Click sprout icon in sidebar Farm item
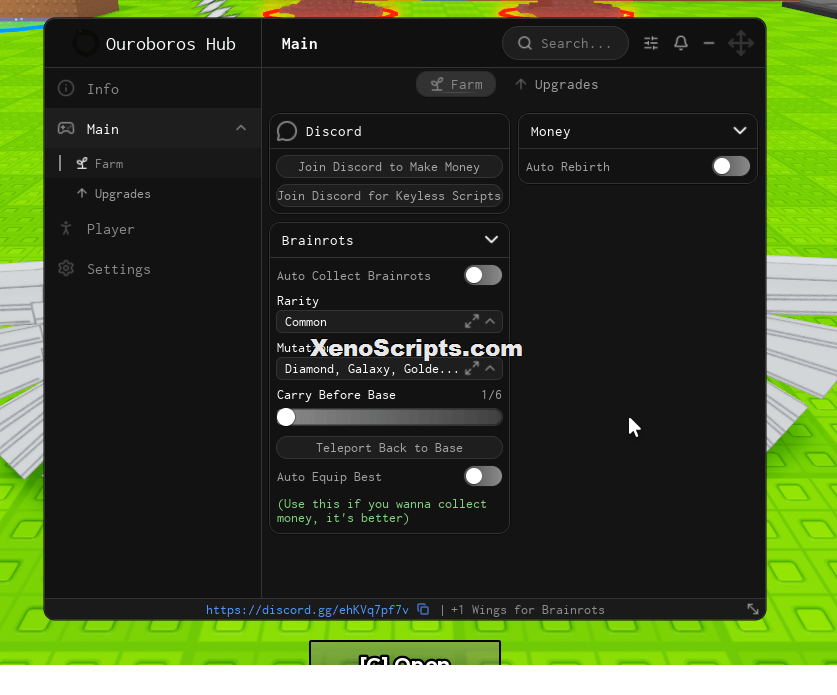Viewport: 837px width, 695px height. (x=82, y=164)
